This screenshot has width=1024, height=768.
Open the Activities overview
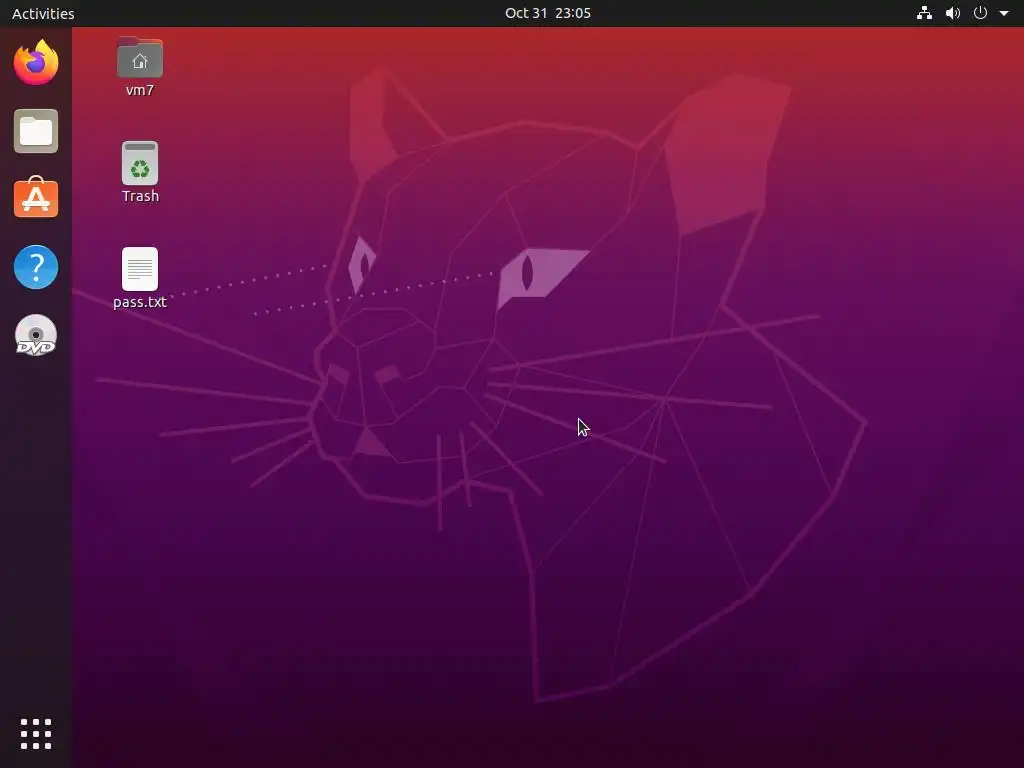(43, 13)
